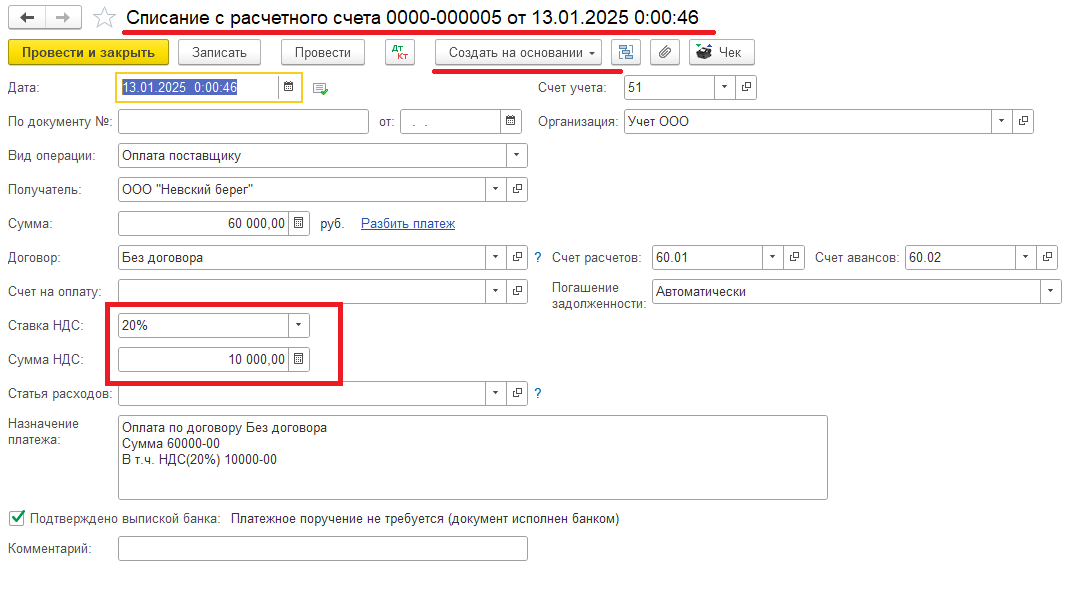Open the document structure icon

(x=626, y=52)
